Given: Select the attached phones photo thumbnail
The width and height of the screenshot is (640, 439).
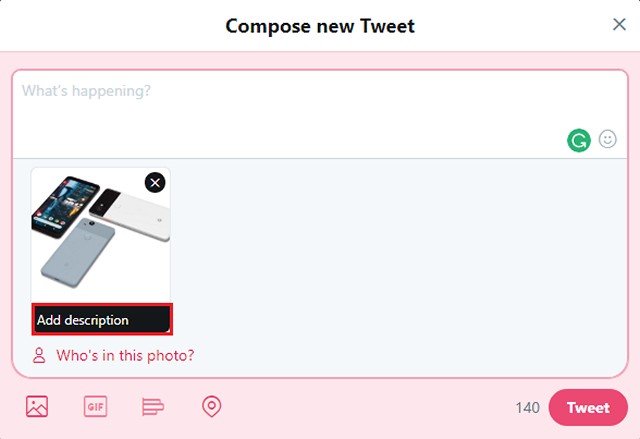Looking at the screenshot, I should (101, 235).
